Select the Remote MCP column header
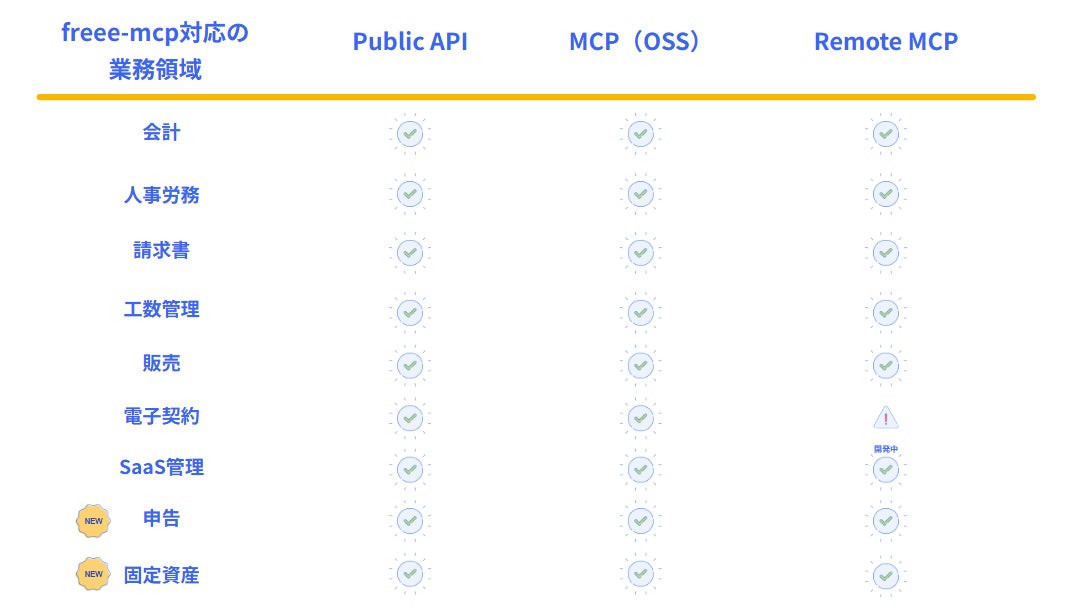Viewport: 1083px width, 614px height. click(886, 41)
